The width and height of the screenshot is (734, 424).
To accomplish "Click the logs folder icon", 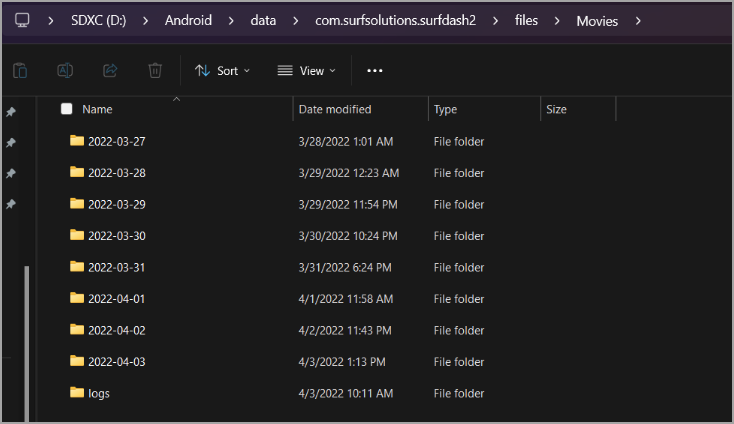I will tap(77, 393).
